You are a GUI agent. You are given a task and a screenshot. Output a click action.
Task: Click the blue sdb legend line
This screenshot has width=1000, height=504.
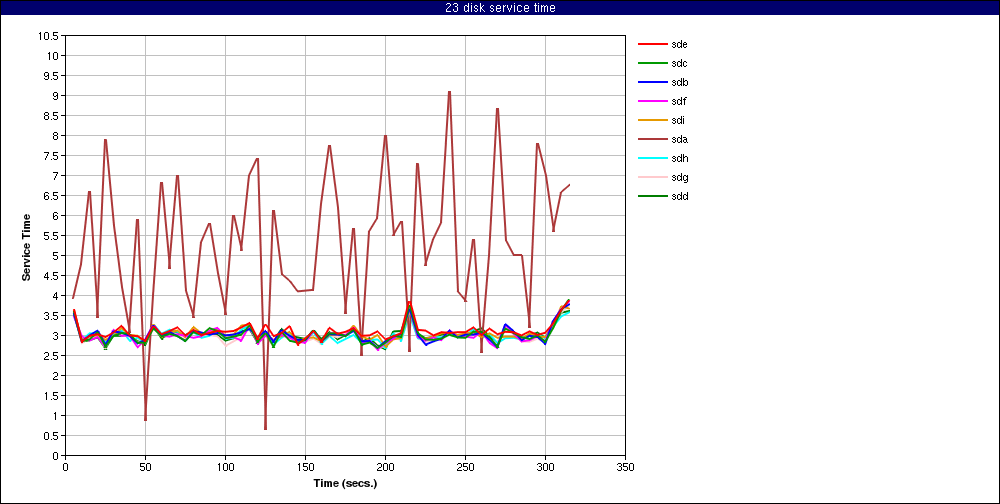652,82
